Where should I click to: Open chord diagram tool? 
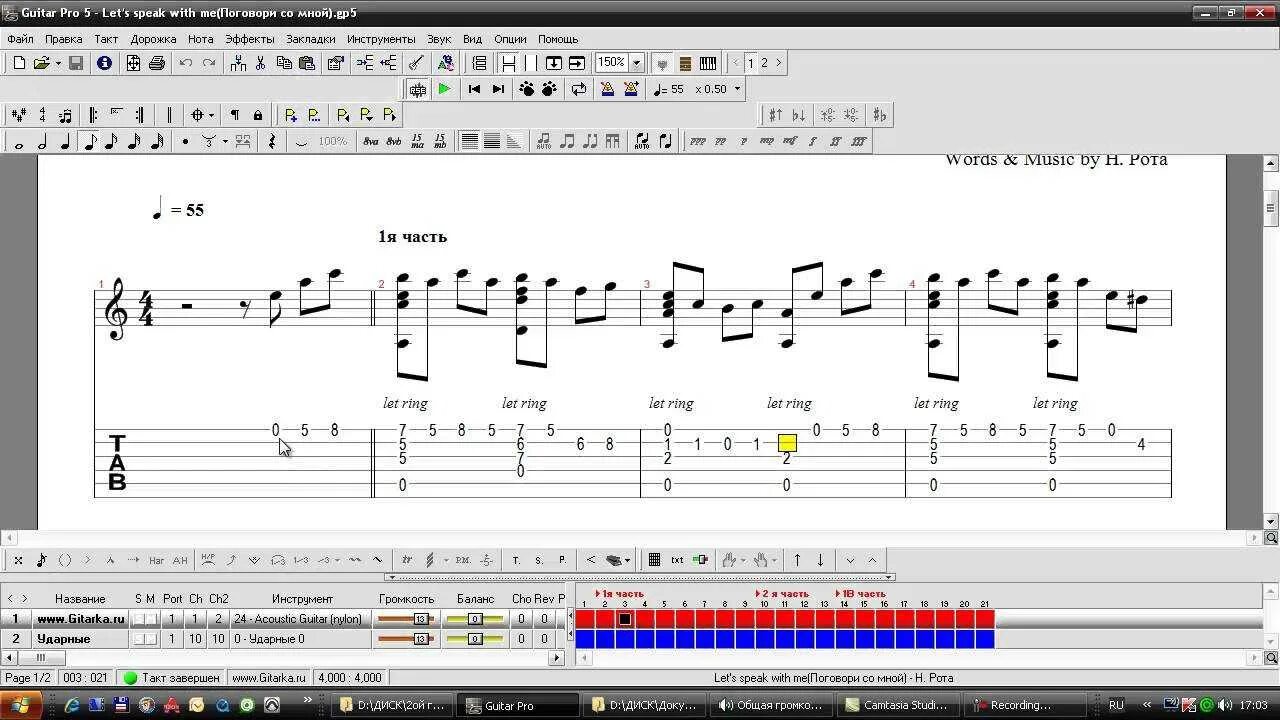click(654, 560)
